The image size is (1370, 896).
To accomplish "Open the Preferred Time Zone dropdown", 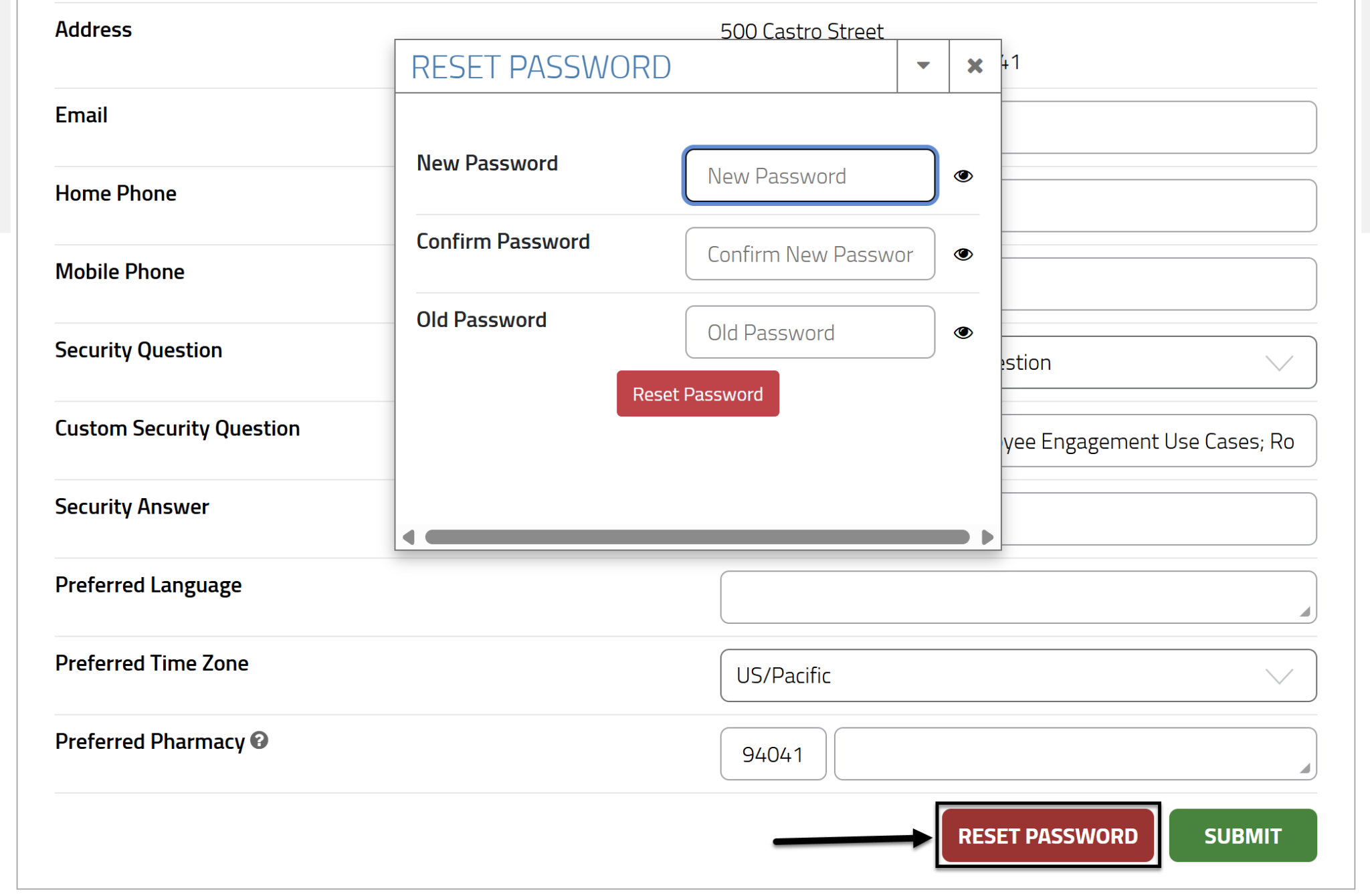I will pyautogui.click(x=1017, y=675).
